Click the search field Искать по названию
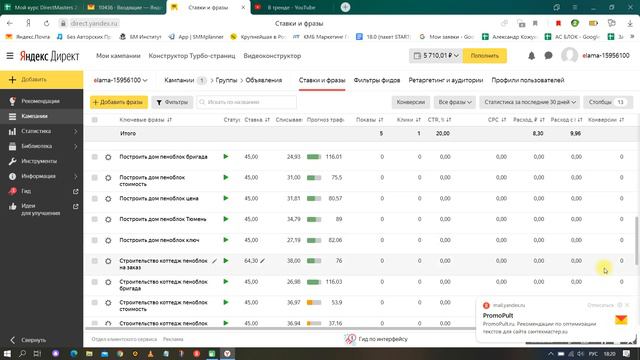The width and height of the screenshot is (640, 360). [247, 102]
